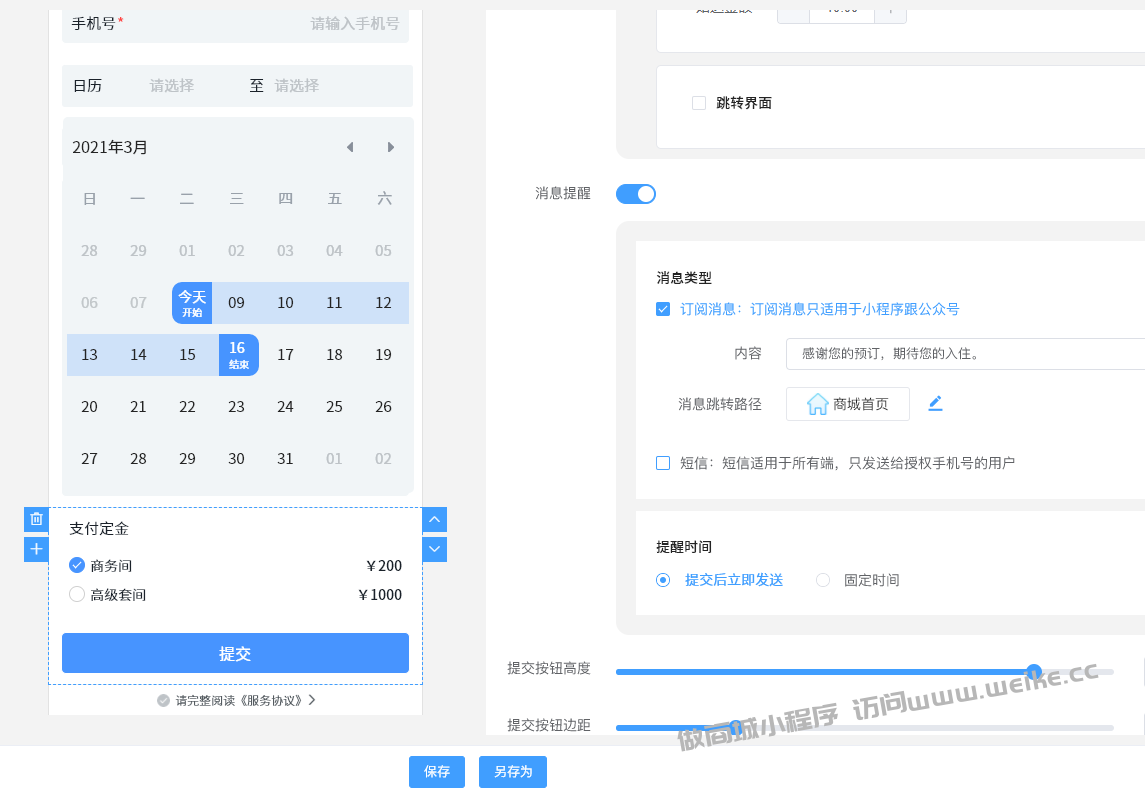This screenshot has height=792, width=1145.
Task: Click the 支付定金 heading
Action: 99,528
